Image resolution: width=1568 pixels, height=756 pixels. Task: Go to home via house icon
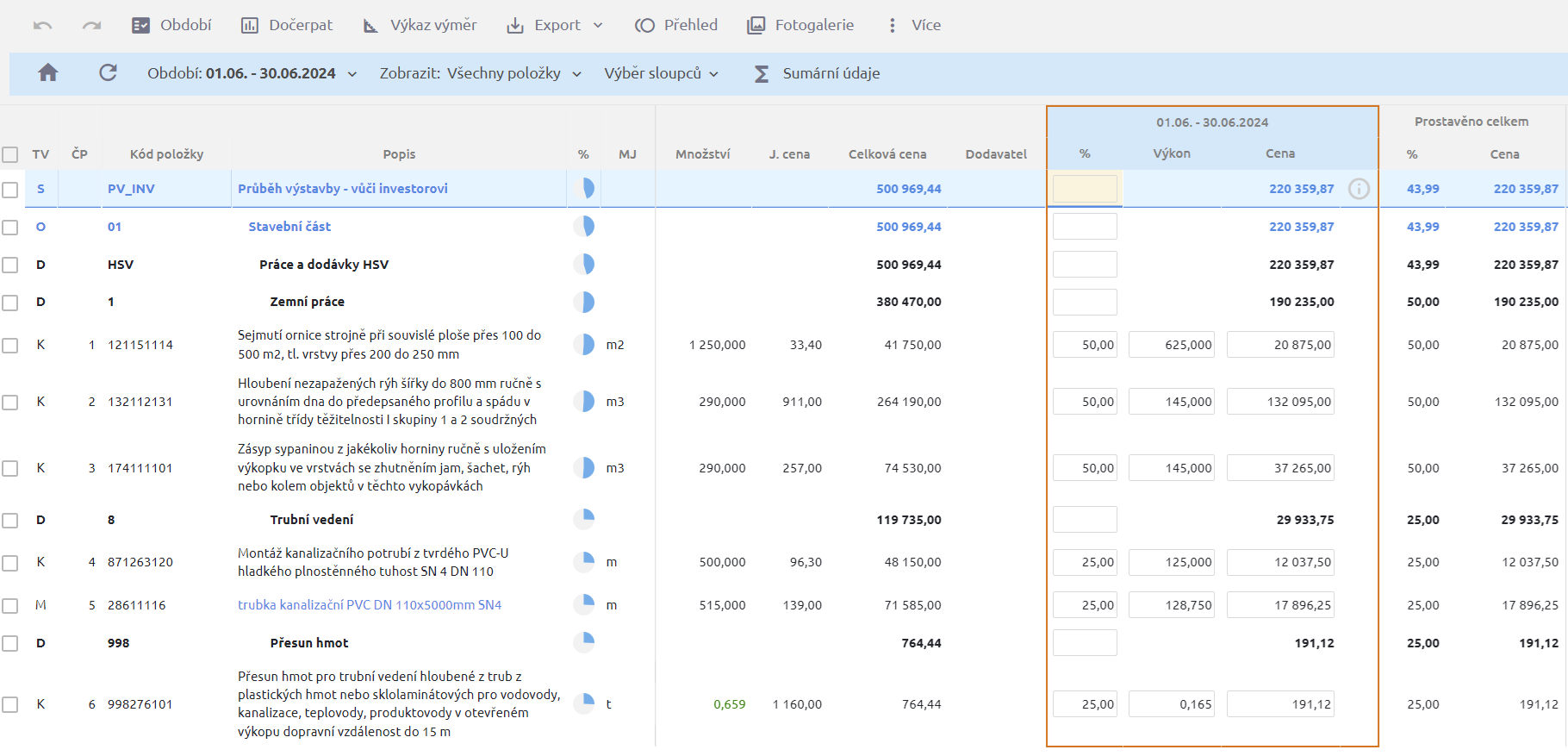click(48, 73)
